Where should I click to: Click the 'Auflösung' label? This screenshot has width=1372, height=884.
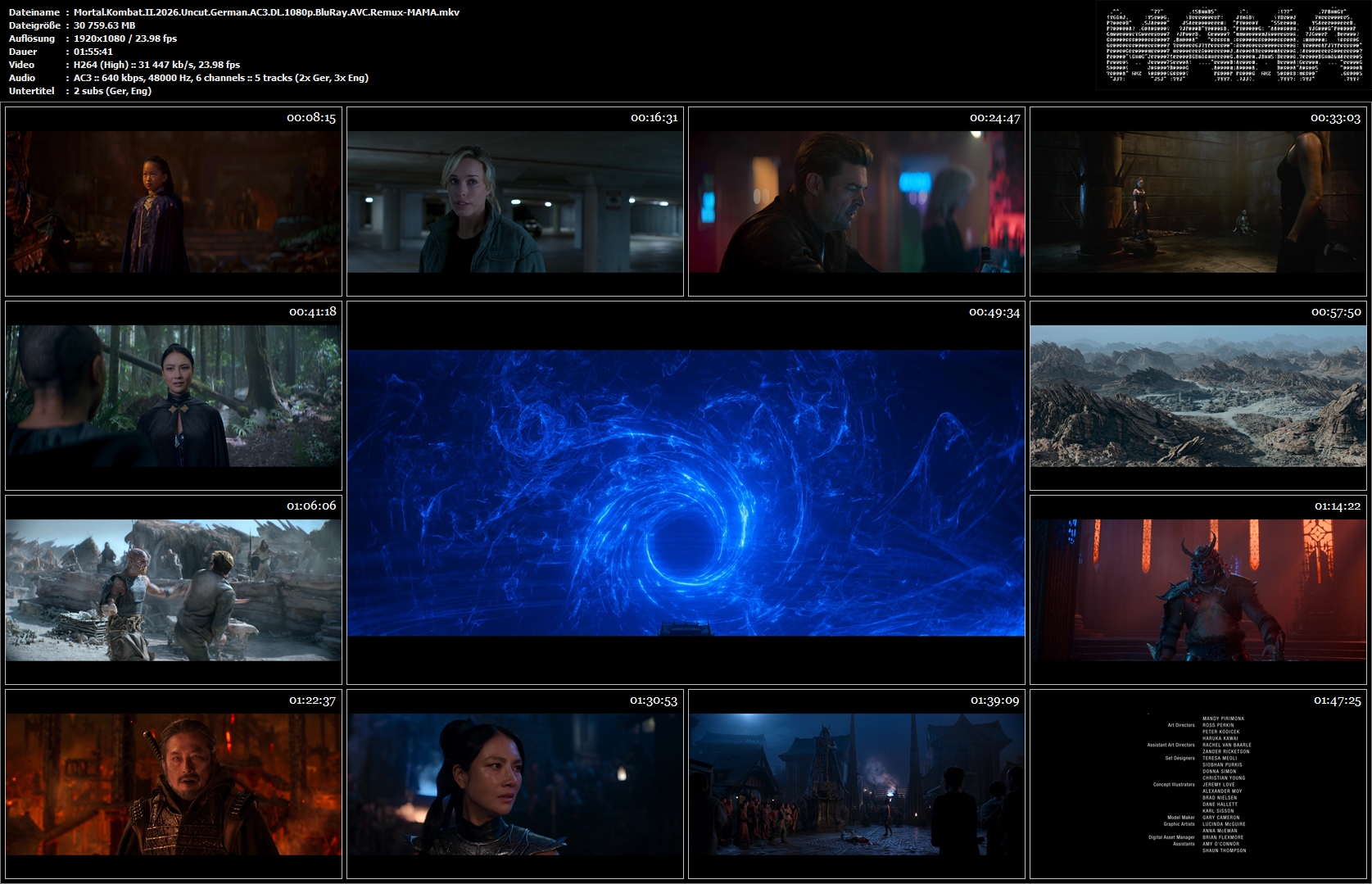click(x=32, y=39)
